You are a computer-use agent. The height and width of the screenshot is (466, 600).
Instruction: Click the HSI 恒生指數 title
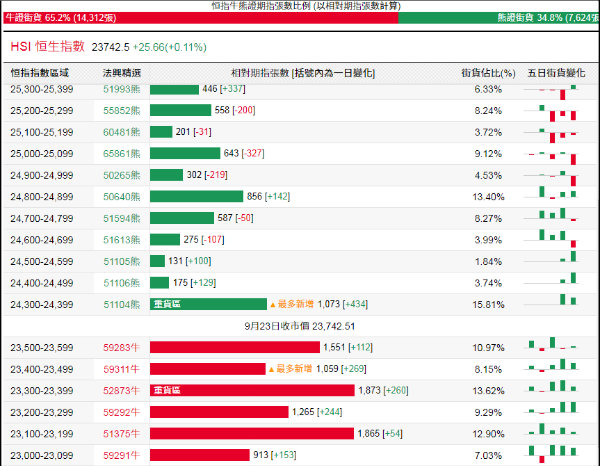pyautogui.click(x=47, y=46)
